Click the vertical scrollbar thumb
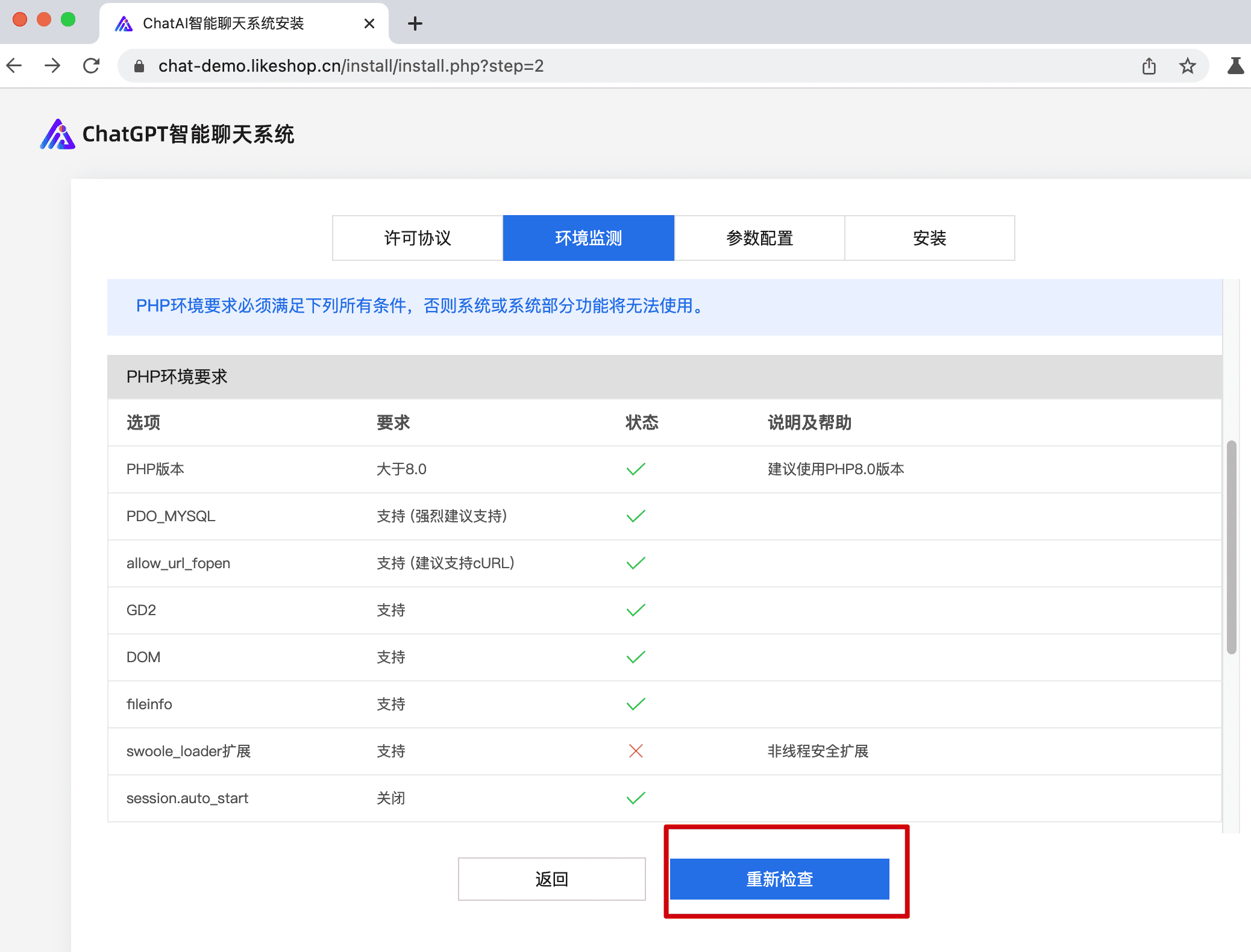Screen dimensions: 1251x952 tap(1232, 547)
